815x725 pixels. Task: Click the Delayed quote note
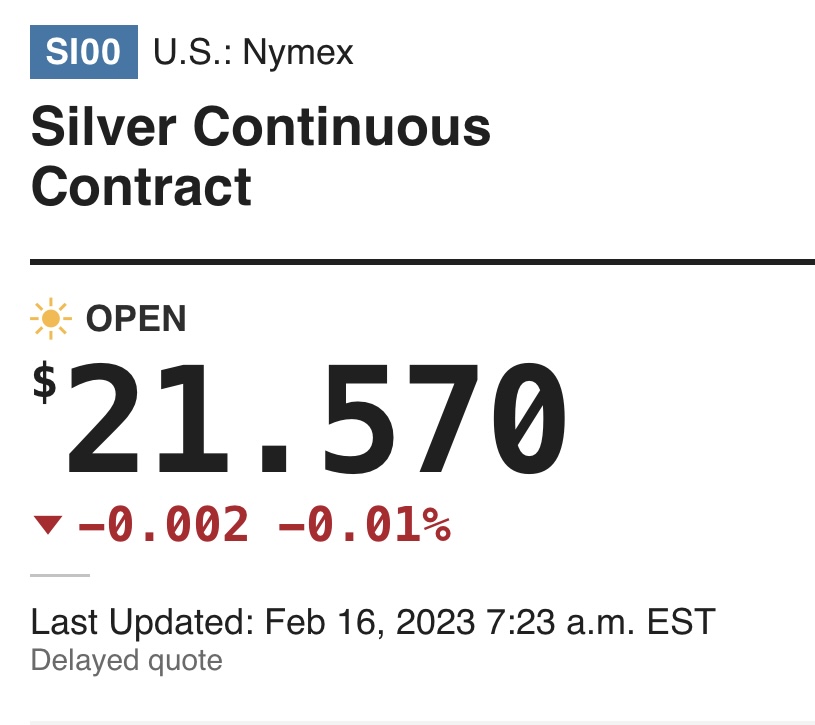[x=126, y=660]
